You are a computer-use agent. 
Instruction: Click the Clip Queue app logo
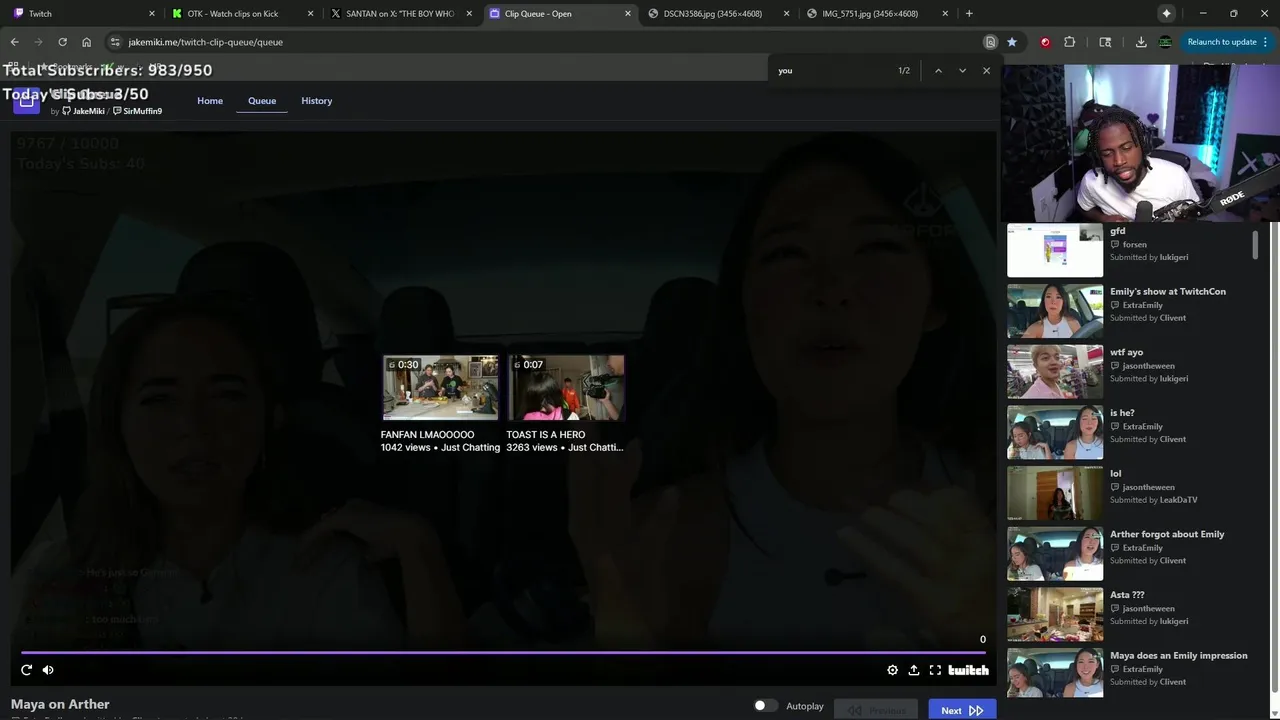(x=26, y=101)
